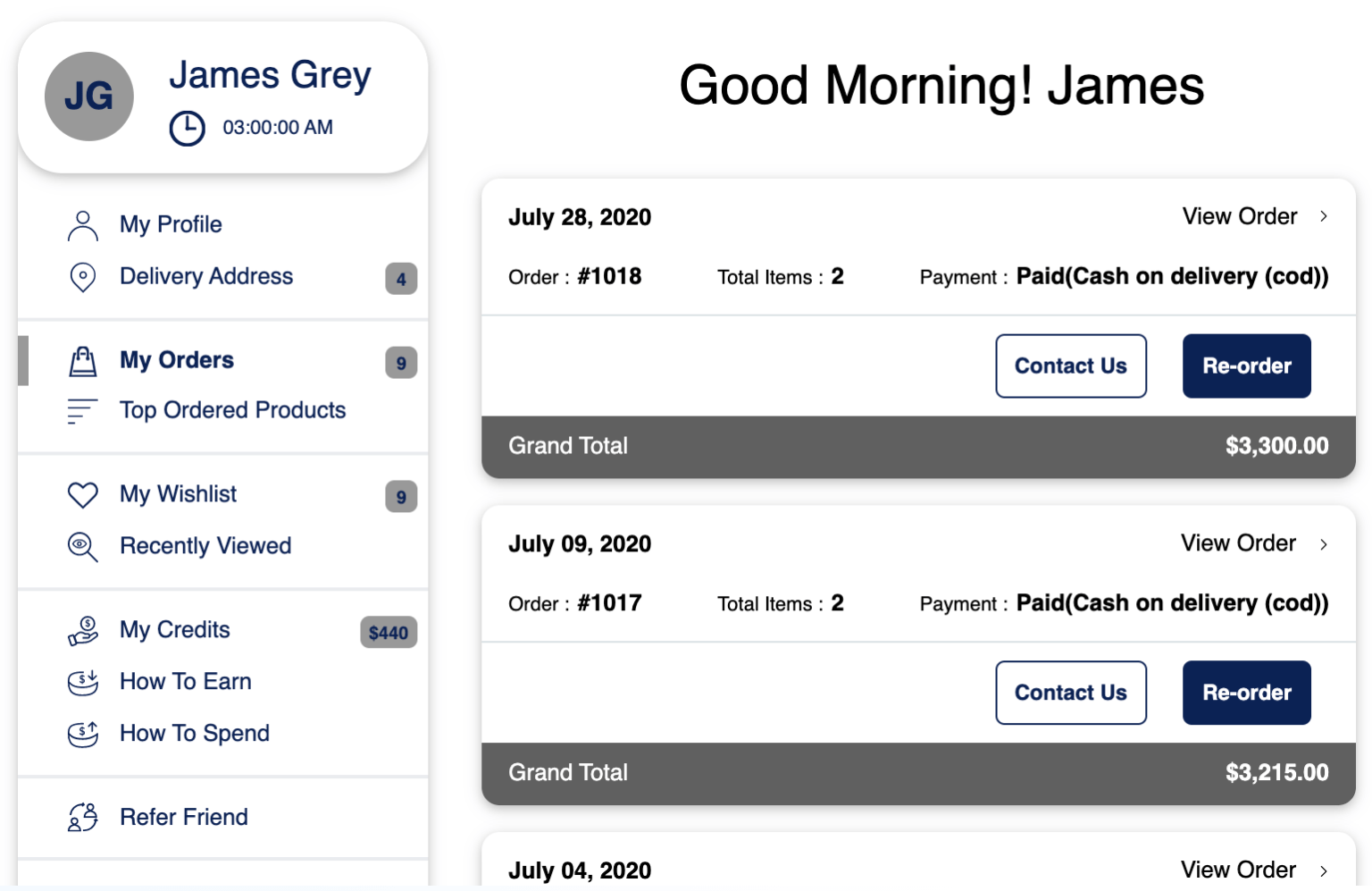Open How To Spend page
1372x891 pixels.
tap(195, 734)
